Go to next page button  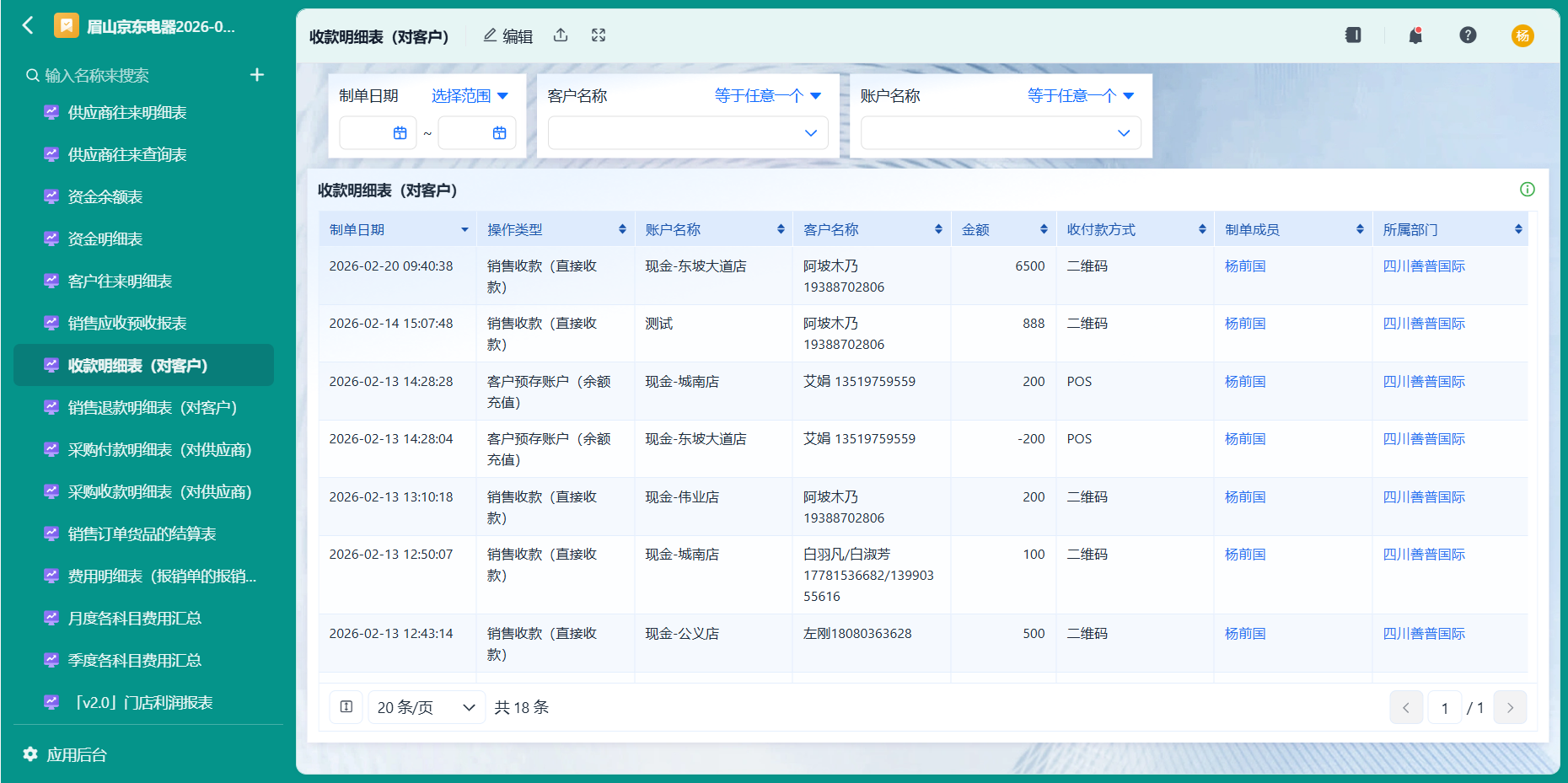pos(1510,707)
